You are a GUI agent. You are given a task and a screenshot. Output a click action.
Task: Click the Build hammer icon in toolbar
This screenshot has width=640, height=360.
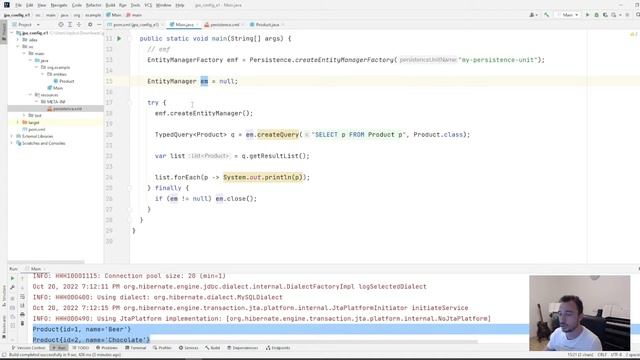click(x=547, y=15)
